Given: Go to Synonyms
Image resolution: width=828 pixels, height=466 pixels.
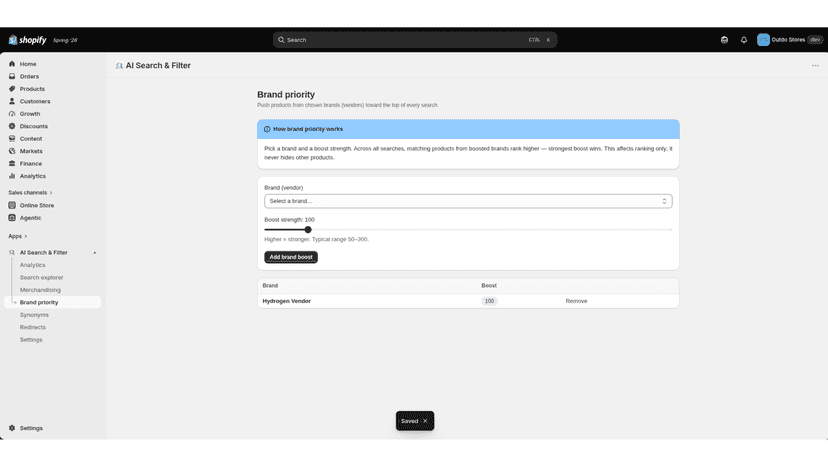Looking at the screenshot, I should pos(34,315).
